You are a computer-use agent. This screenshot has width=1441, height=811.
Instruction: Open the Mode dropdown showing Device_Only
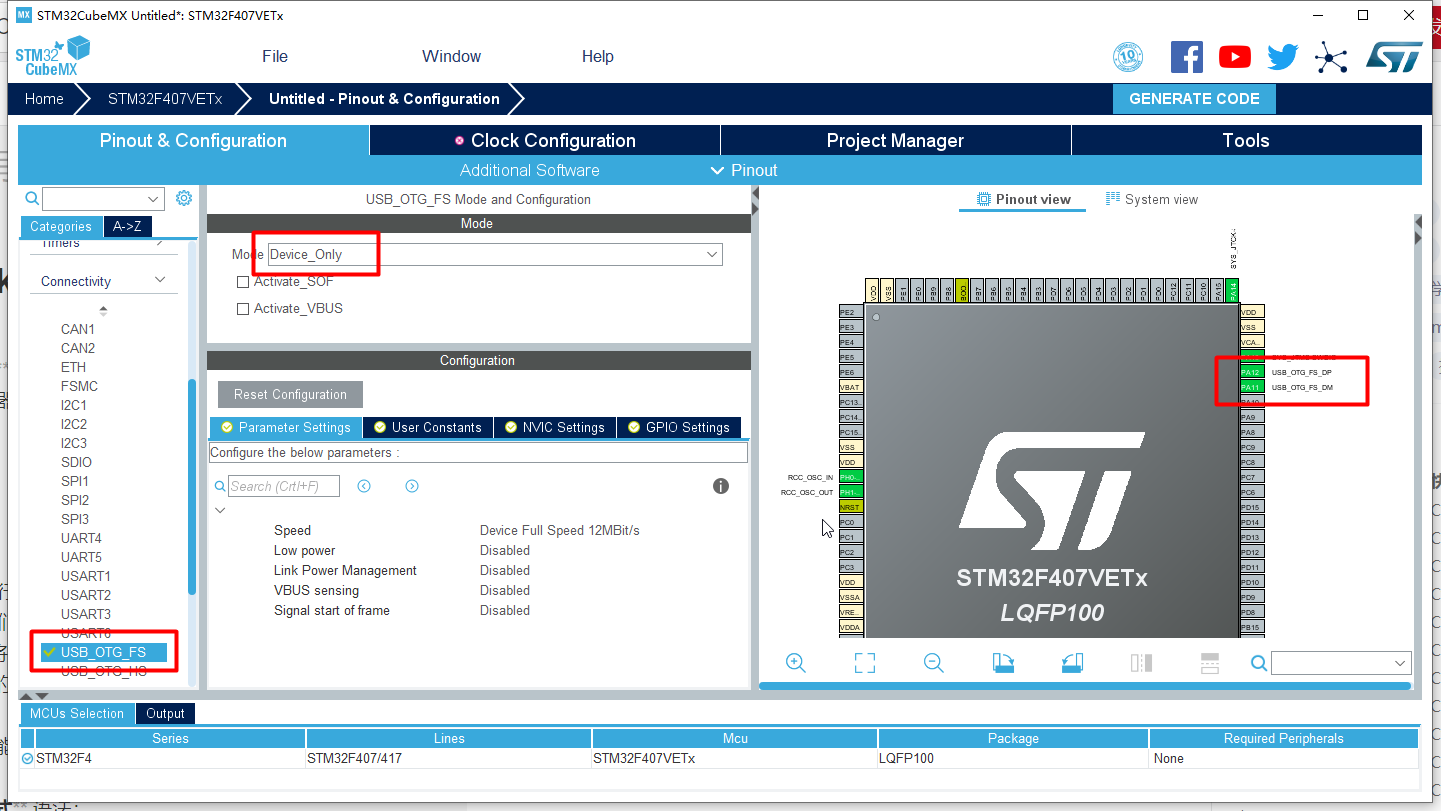[x=711, y=254]
